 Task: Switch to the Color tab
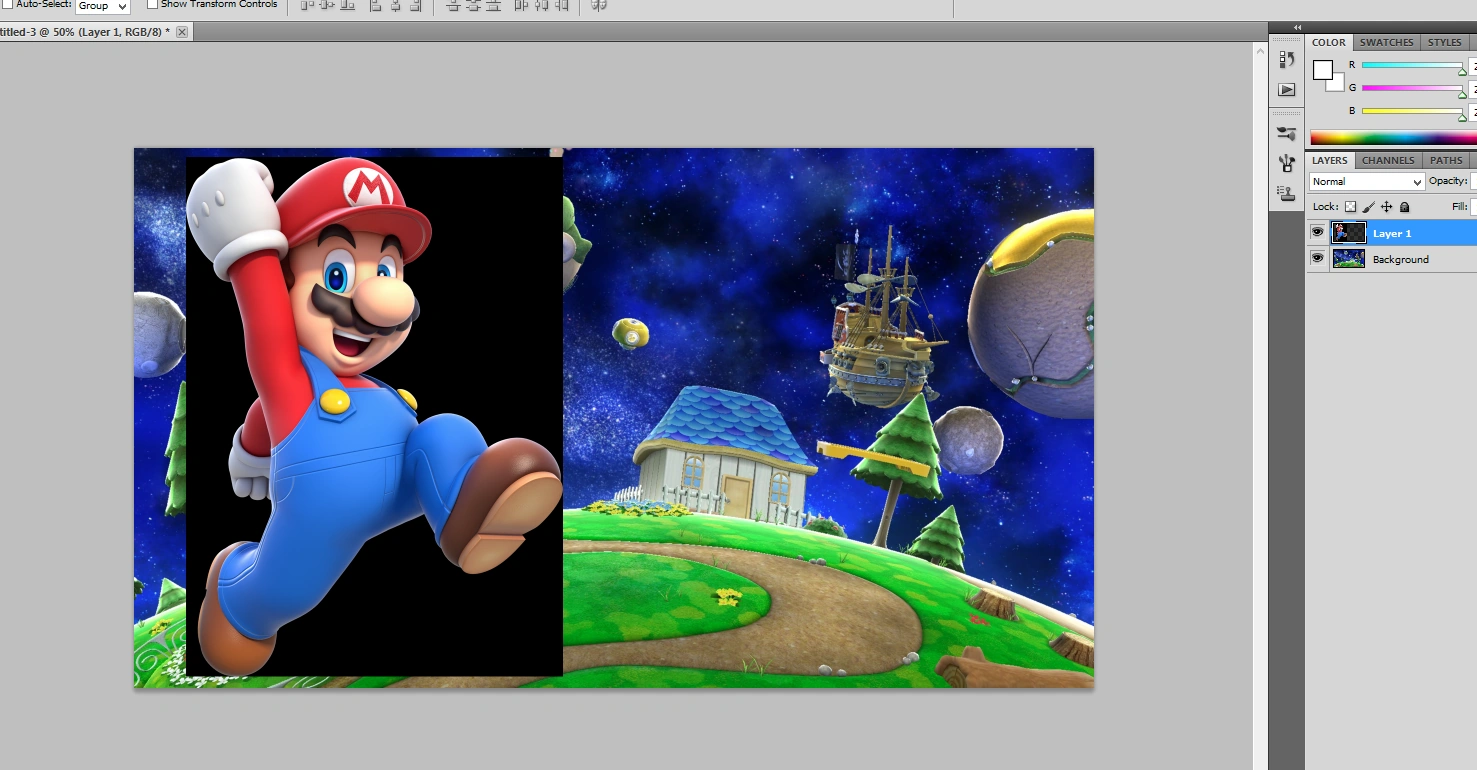(x=1329, y=43)
